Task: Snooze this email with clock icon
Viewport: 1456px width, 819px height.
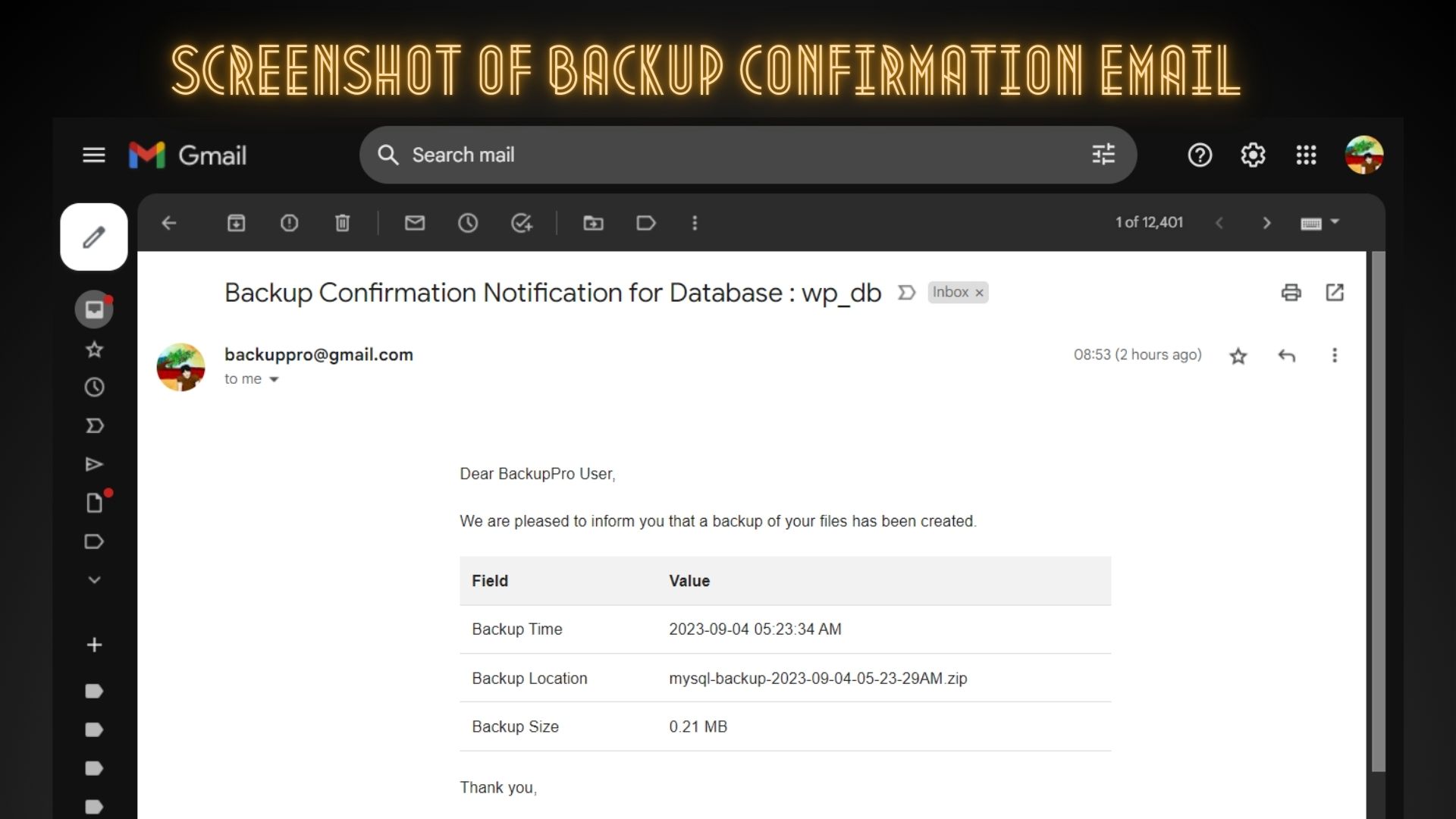Action: coord(468,223)
